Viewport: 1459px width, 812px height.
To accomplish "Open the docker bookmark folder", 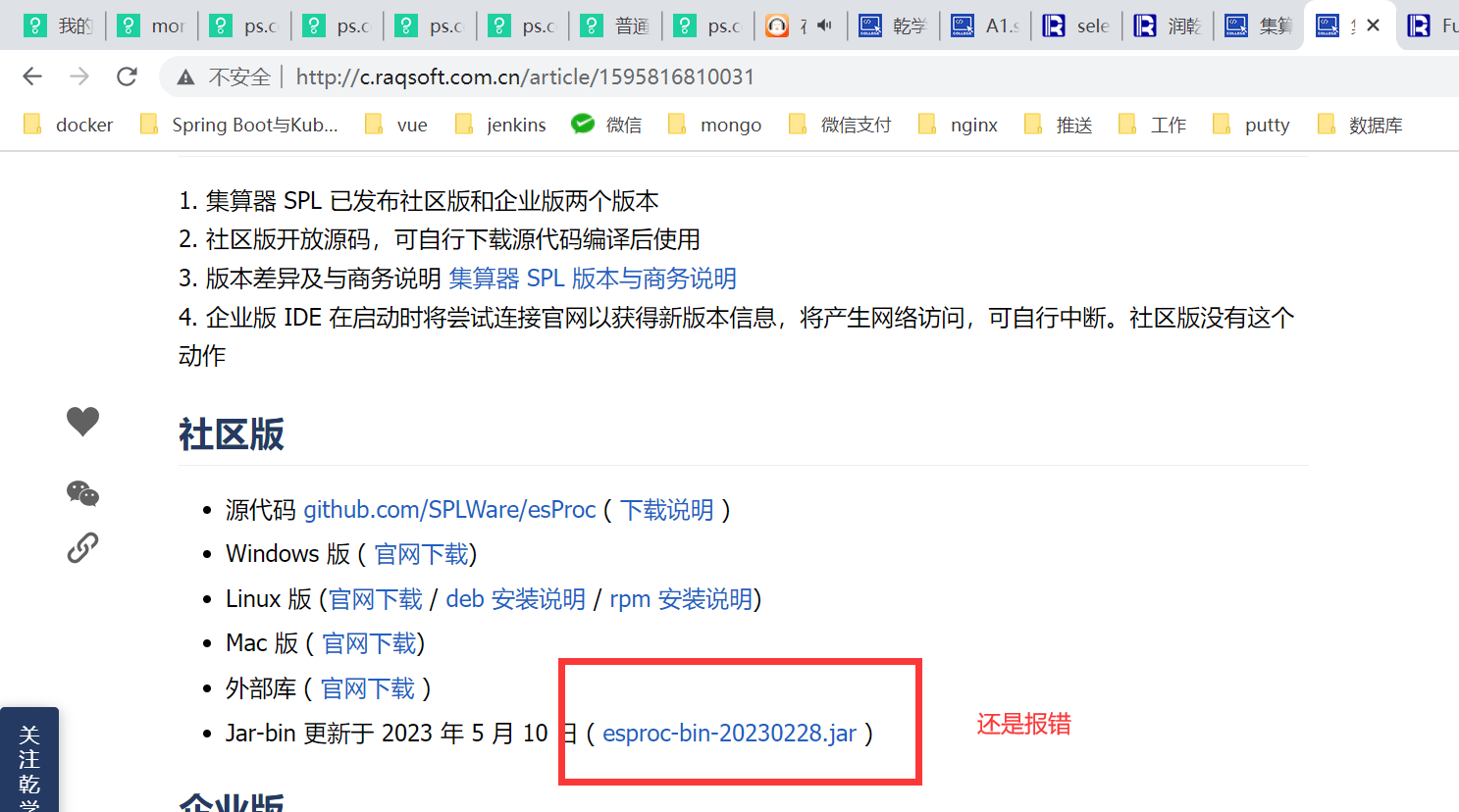I will click(x=69, y=125).
